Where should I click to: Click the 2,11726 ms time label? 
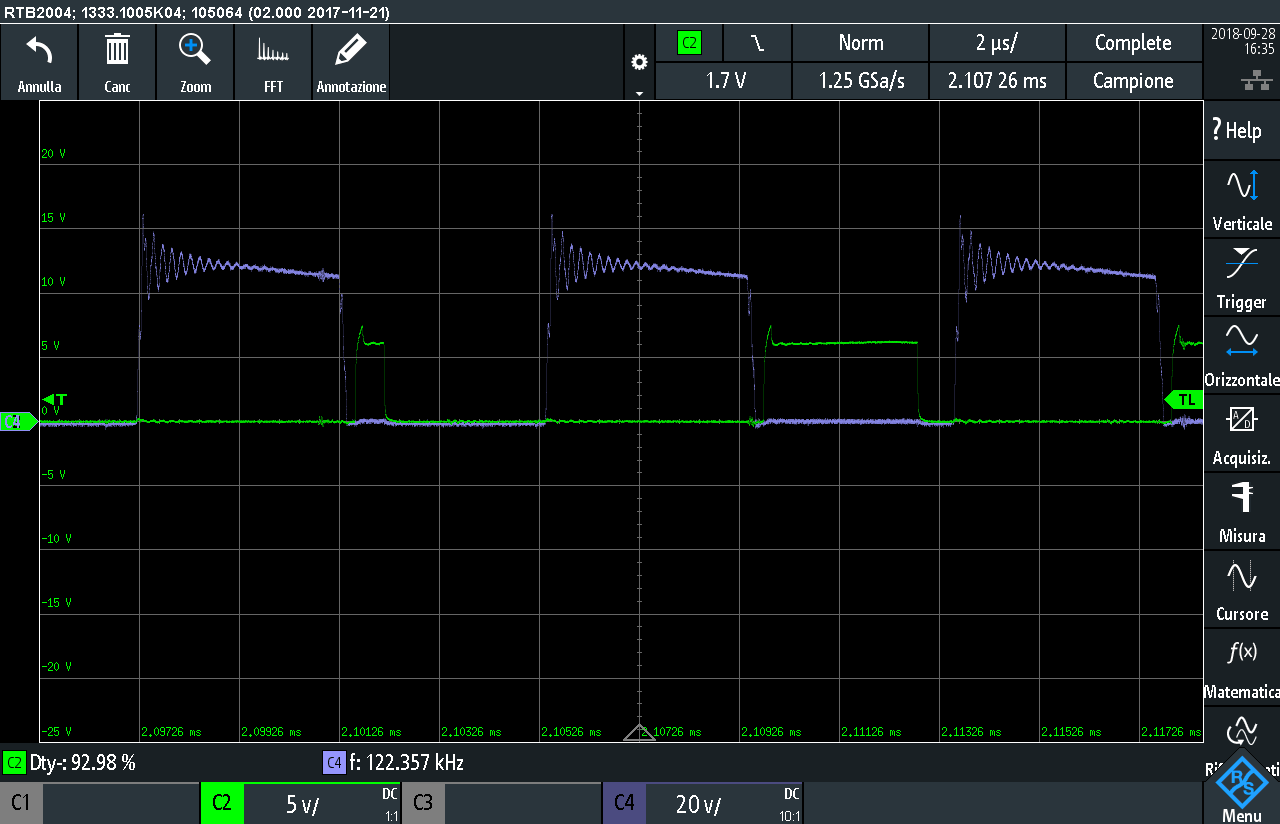(1171, 732)
